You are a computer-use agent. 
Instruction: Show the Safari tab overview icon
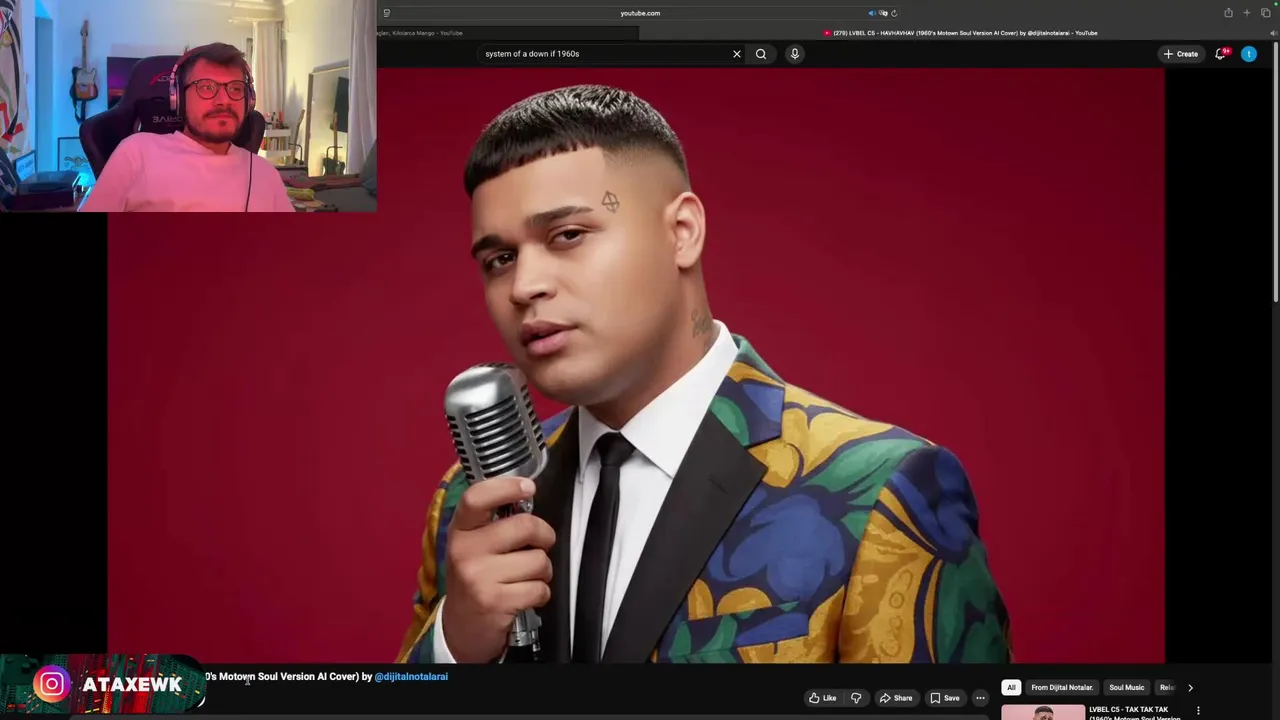click(1266, 13)
